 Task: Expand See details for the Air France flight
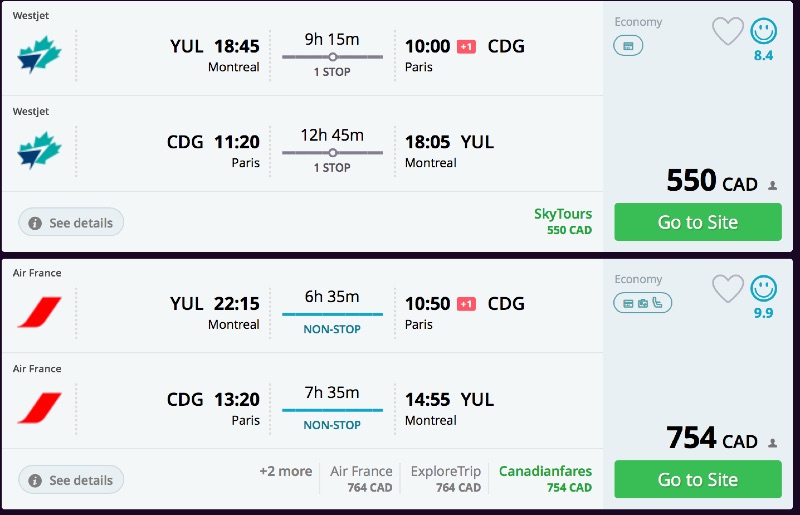71,479
